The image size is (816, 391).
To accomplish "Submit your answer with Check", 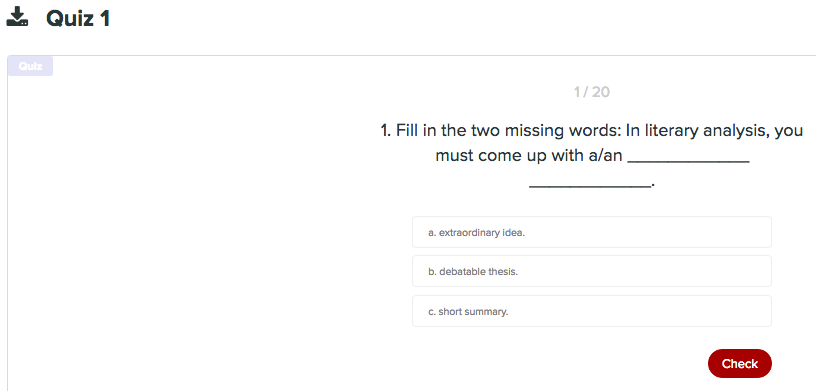I will click(740, 363).
